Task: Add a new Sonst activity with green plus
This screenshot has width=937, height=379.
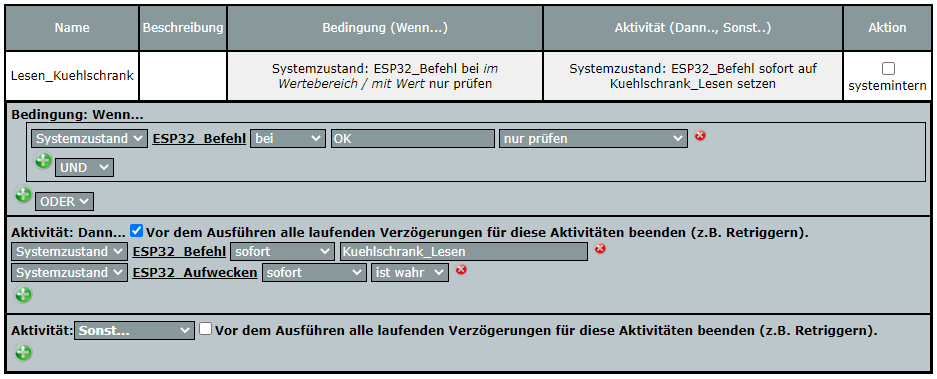Action: [23, 352]
